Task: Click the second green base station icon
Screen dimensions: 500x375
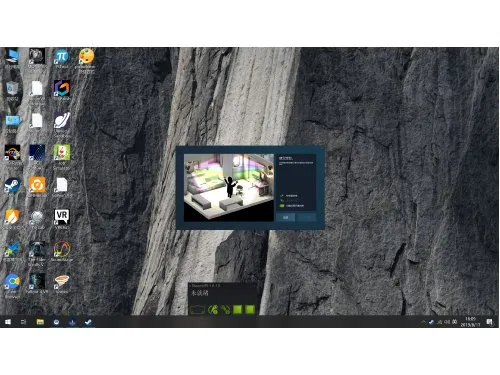Action: [250, 310]
